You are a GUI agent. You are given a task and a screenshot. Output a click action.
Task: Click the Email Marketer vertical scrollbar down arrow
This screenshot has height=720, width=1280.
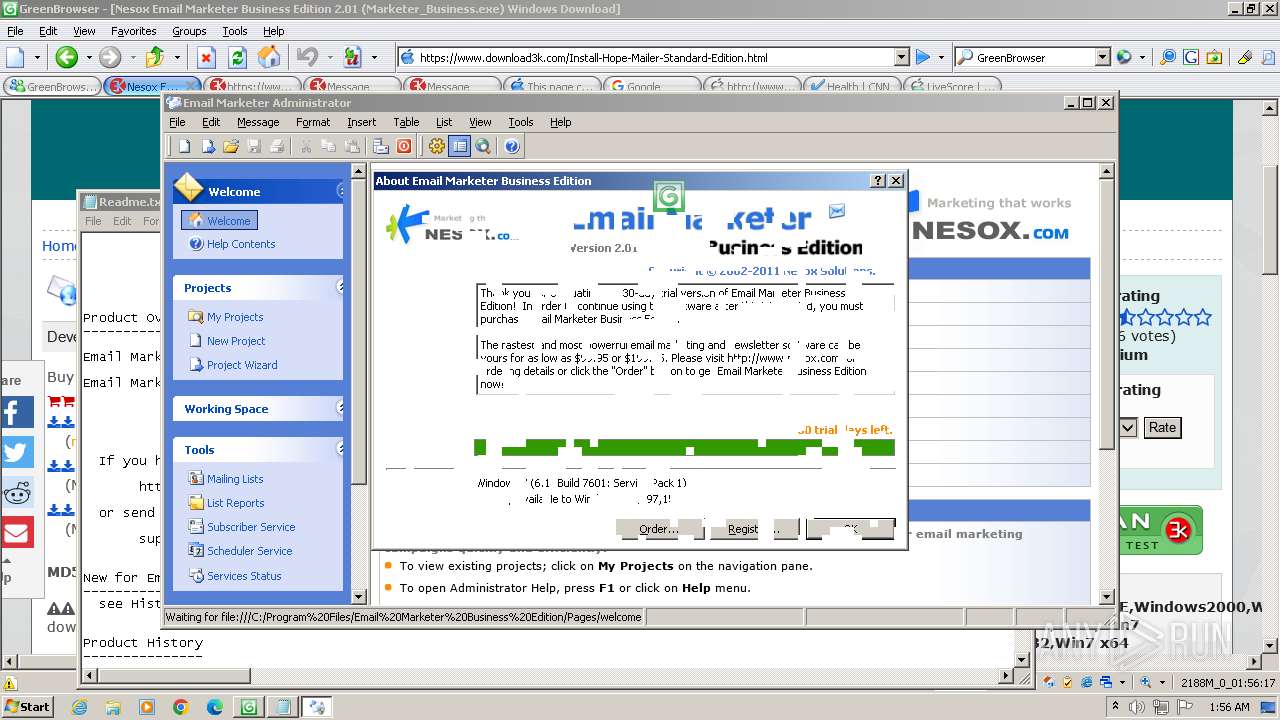click(1106, 597)
